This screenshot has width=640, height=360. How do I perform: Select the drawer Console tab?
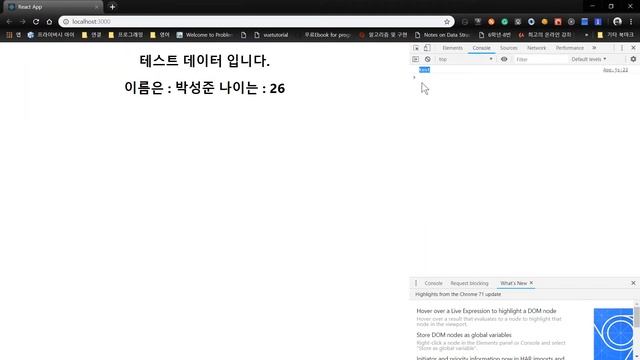(x=433, y=283)
